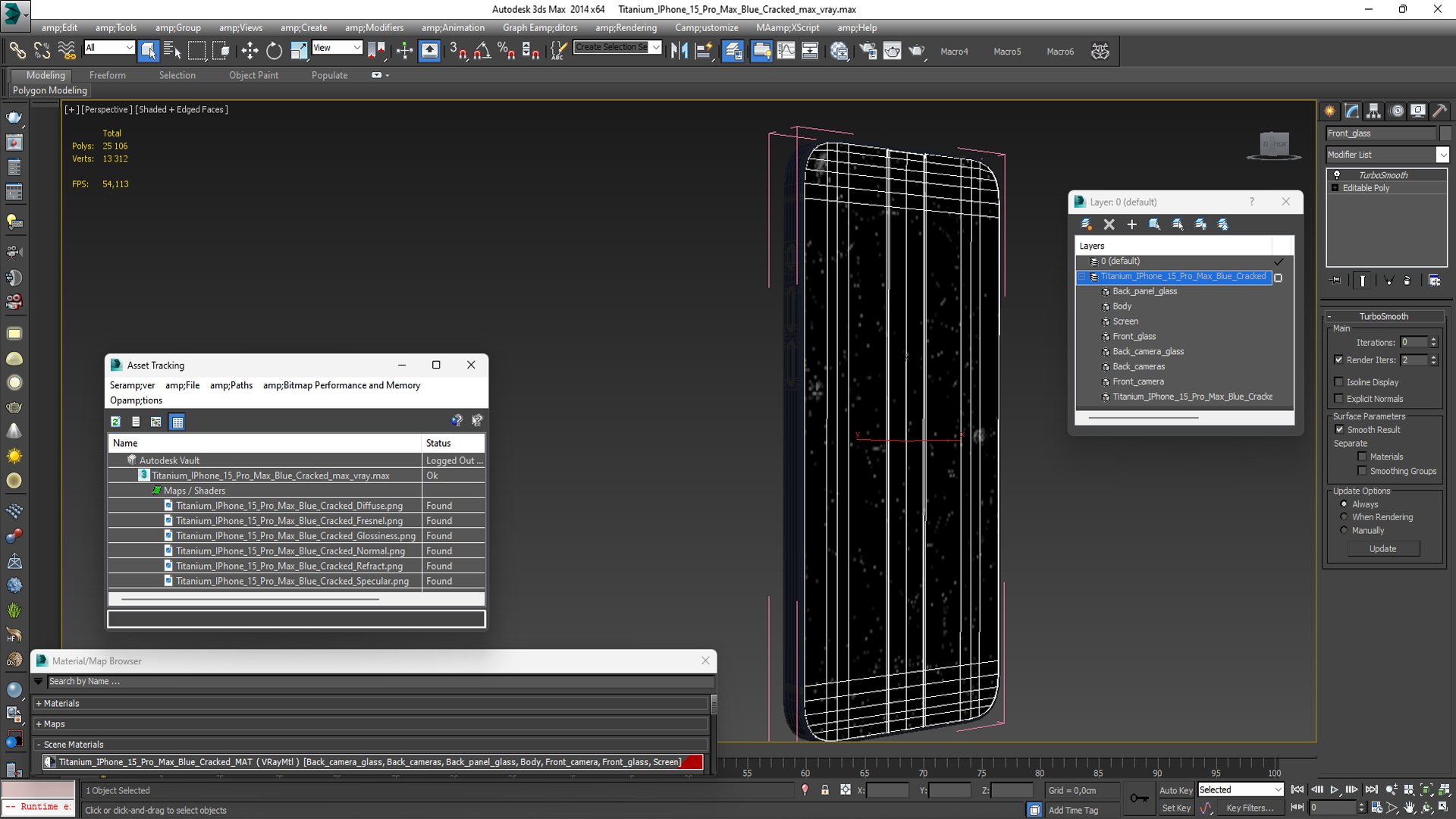Viewport: 1456px width, 819px height.
Task: Open the selection filter All dropdown
Action: coord(109,48)
